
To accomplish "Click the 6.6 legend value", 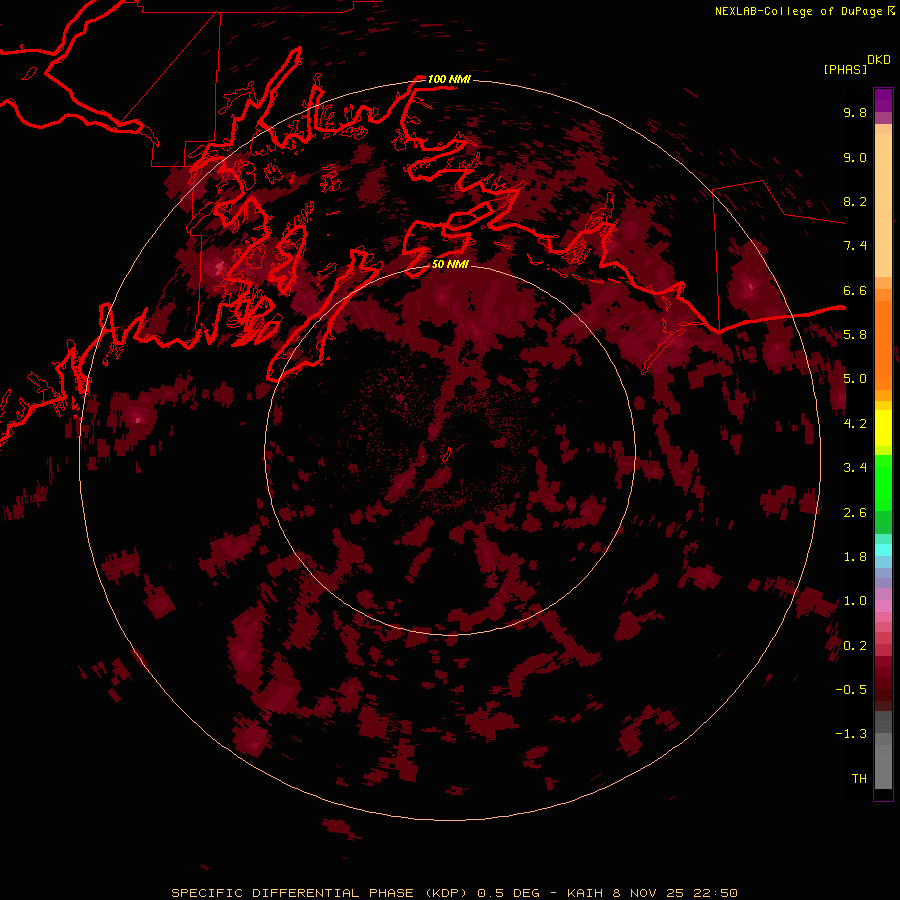I will (855, 290).
